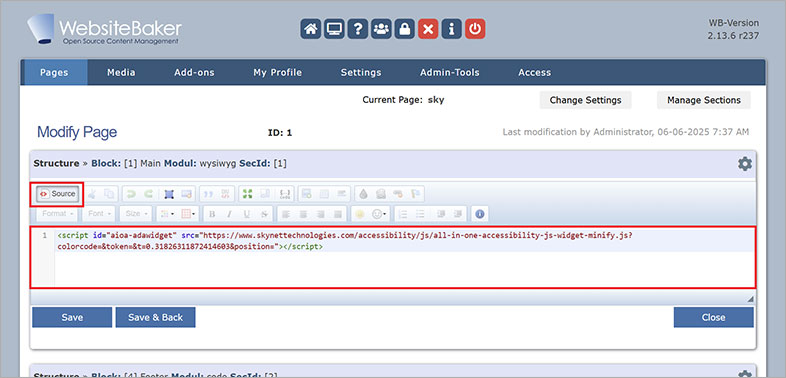Click the 'ID: 1' text
This screenshot has width=786, height=378.
pos(280,133)
